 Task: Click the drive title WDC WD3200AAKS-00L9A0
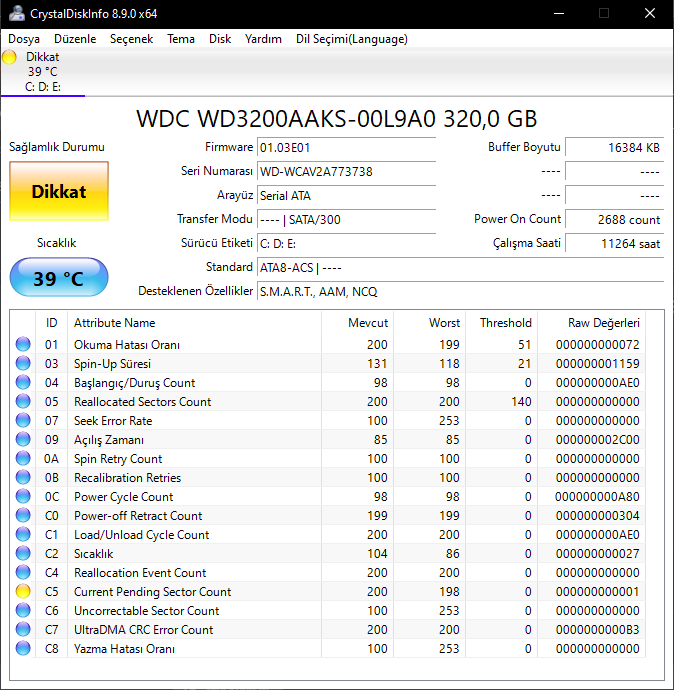(337, 118)
